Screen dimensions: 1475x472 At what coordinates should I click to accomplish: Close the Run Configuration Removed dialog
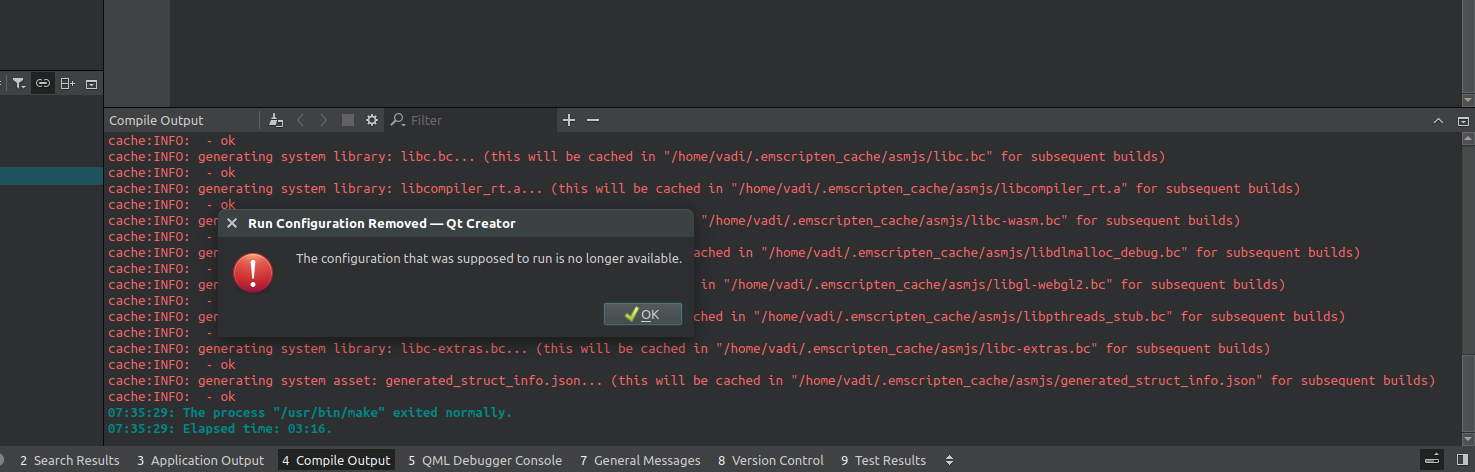coord(232,224)
